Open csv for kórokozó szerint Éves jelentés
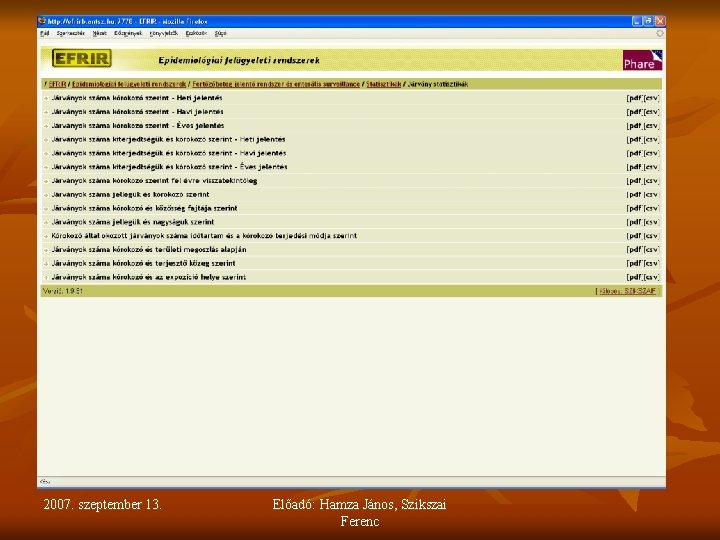The width and height of the screenshot is (720, 540). point(651,125)
